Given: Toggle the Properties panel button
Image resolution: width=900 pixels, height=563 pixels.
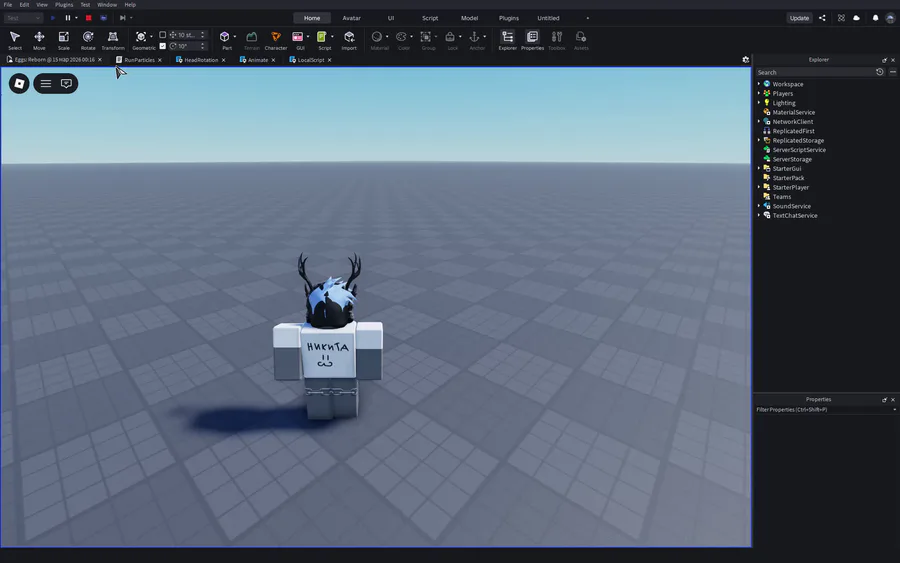Looking at the screenshot, I should click(532, 40).
